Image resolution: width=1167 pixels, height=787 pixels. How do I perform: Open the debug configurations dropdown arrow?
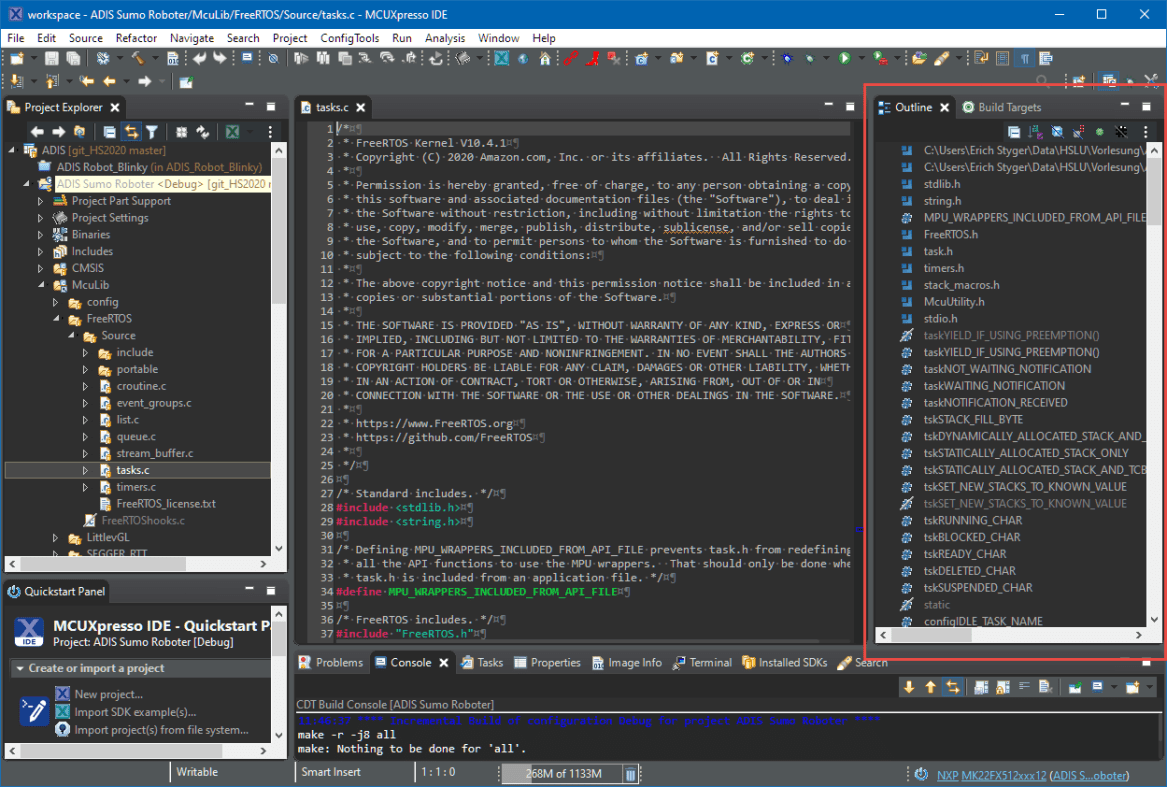(x=824, y=58)
